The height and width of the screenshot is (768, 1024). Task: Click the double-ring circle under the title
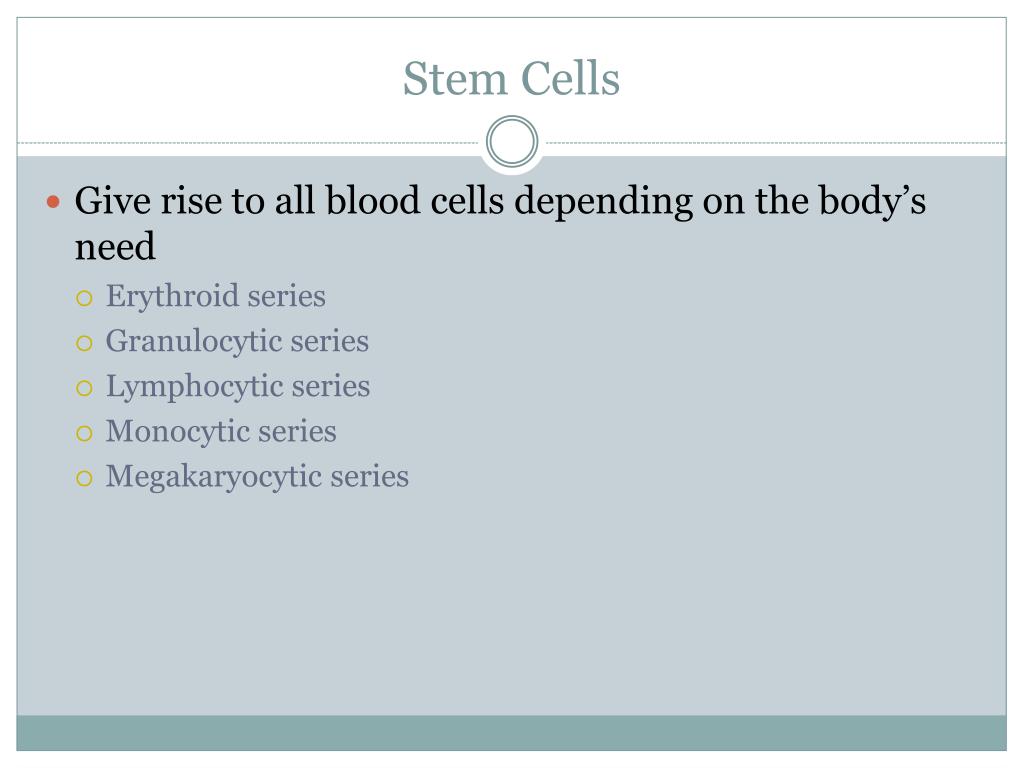pos(512,142)
